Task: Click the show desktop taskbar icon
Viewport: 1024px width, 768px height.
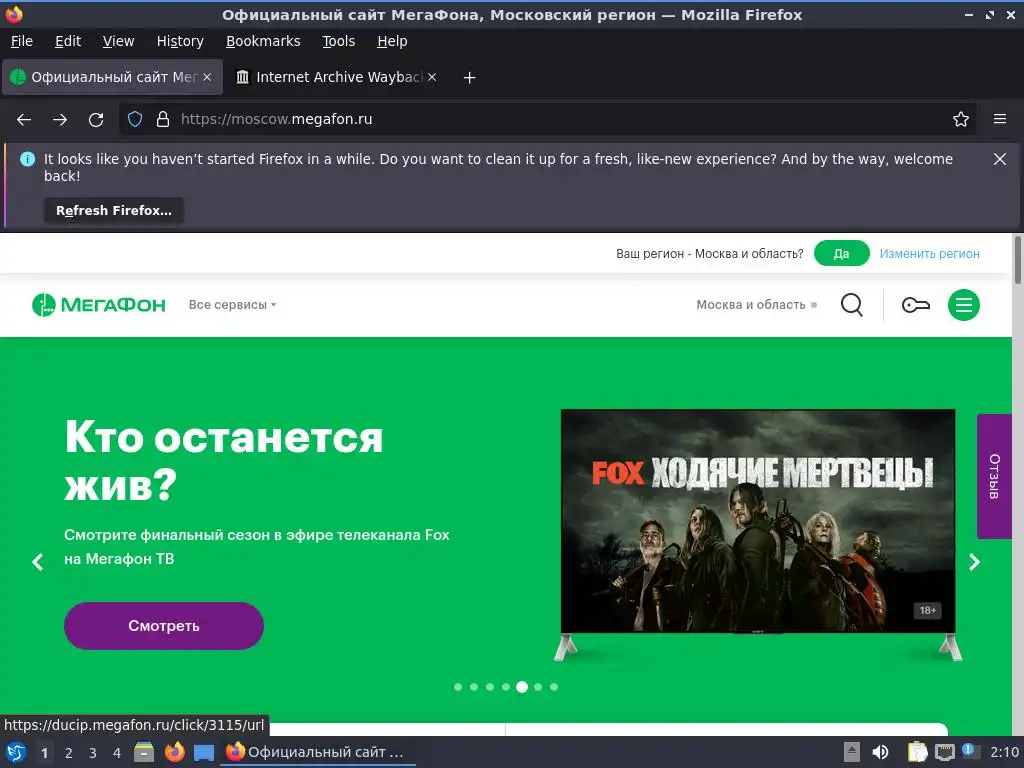Action: 204,753
